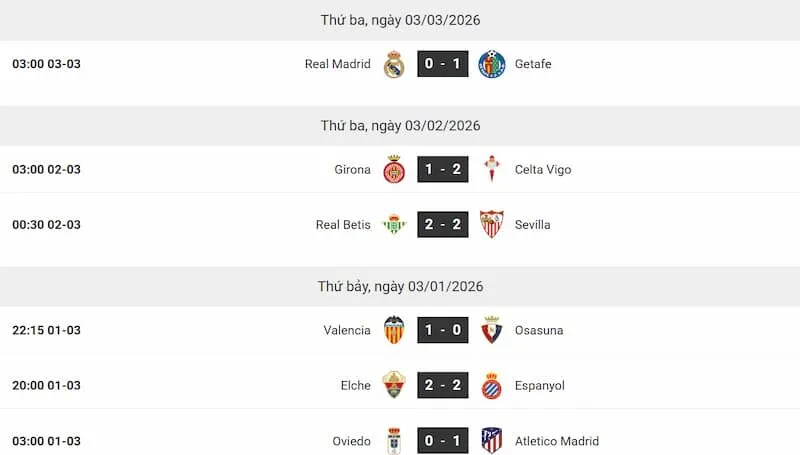The height and width of the screenshot is (455, 800).
Task: Click the Atletico Madrid club crest
Action: (x=492, y=441)
